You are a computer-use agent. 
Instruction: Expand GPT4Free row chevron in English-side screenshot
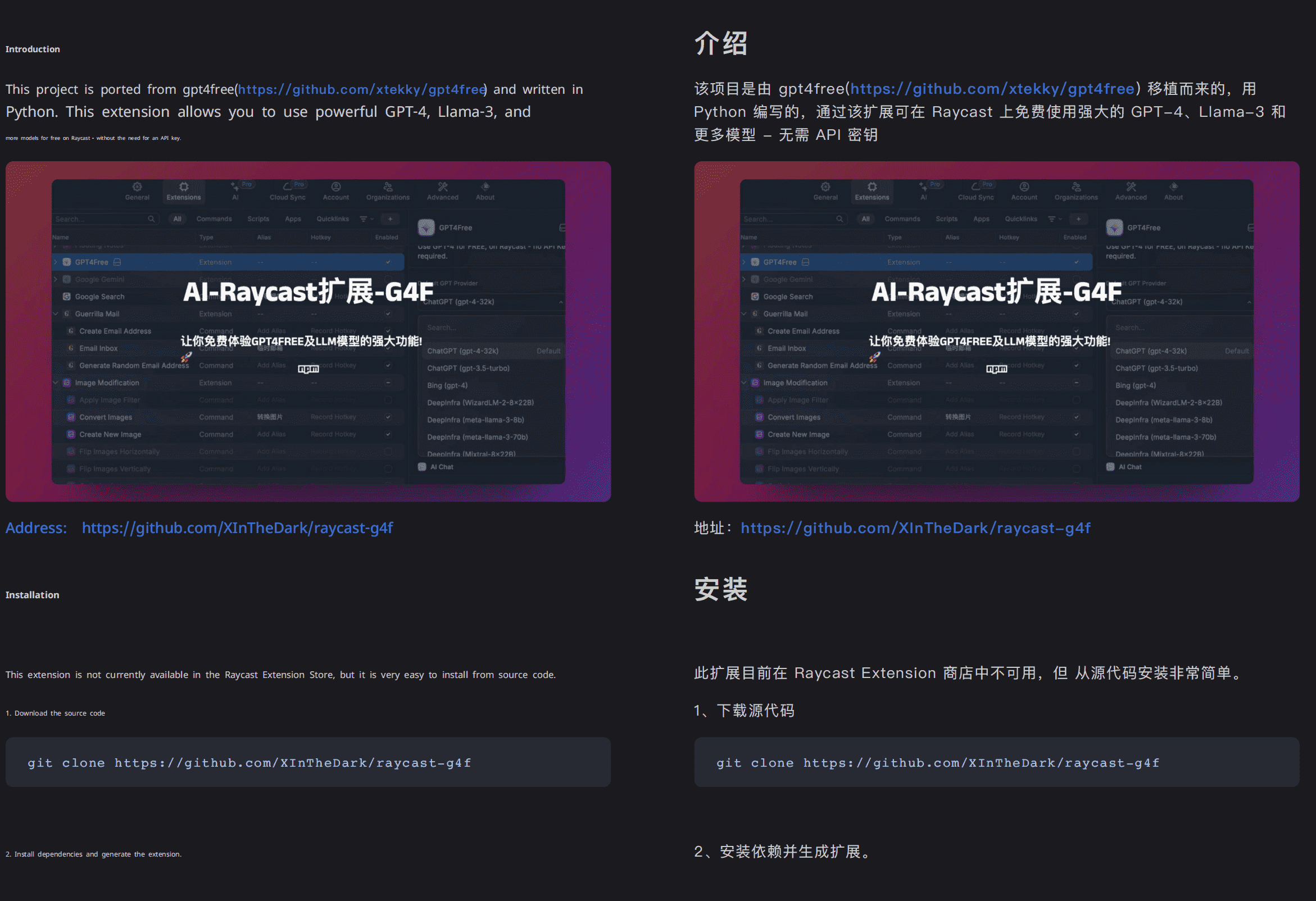click(56, 262)
